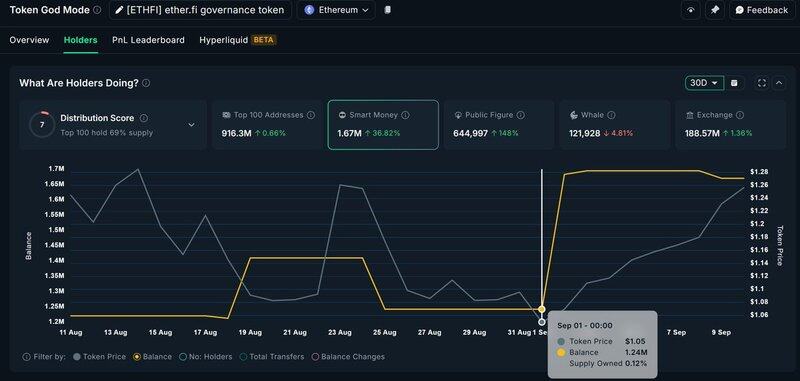The image size is (800, 381).
Task: Select the Smart Money card
Action: tap(383, 124)
